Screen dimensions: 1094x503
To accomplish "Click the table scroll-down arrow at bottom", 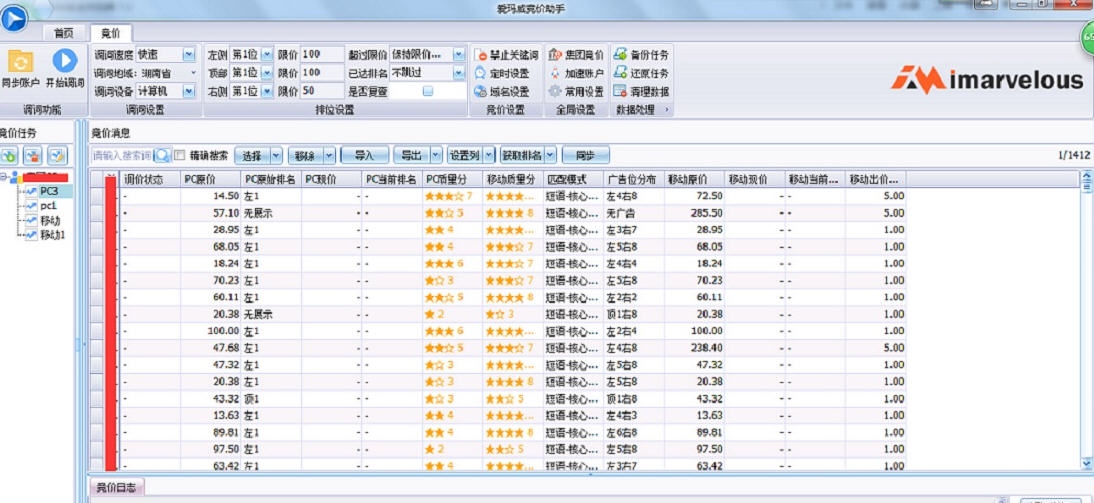I will [x=1086, y=463].
